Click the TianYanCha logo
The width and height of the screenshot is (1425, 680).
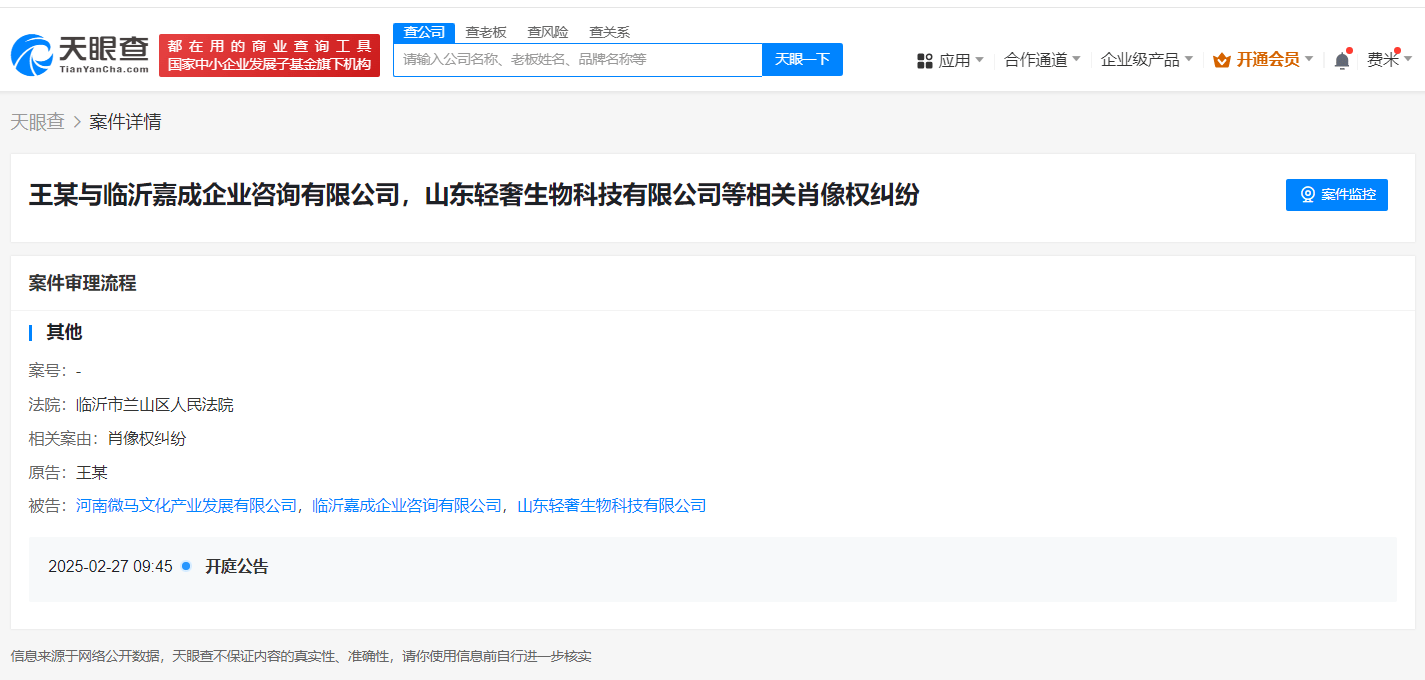80,55
